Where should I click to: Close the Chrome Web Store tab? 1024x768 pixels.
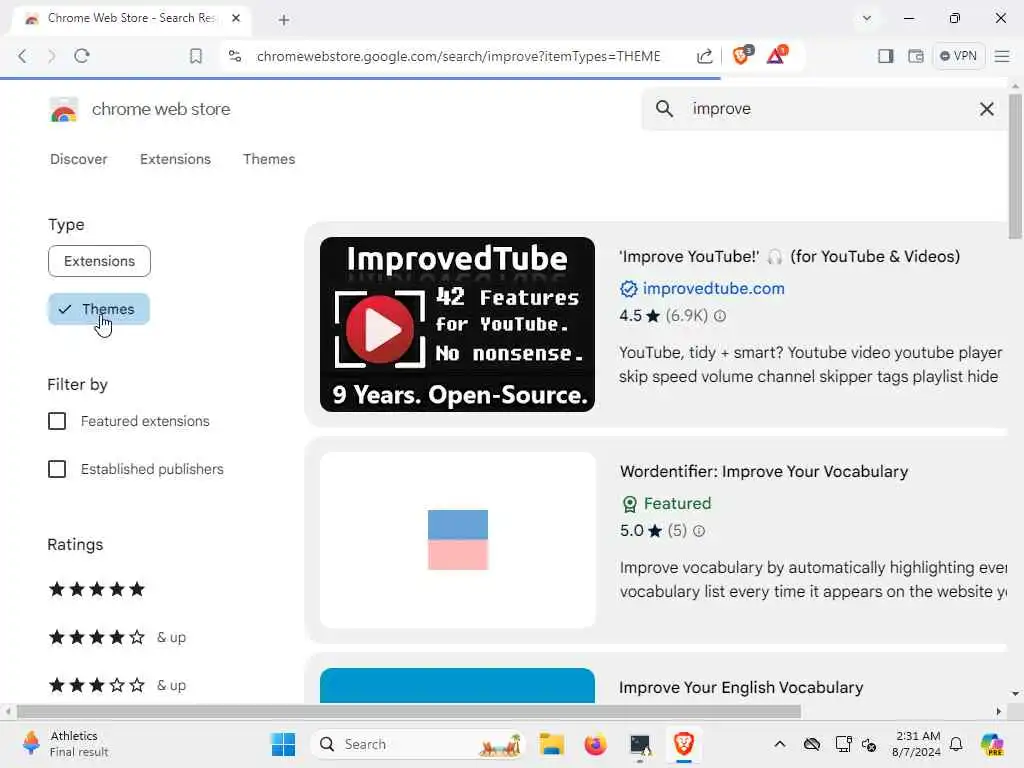click(x=236, y=18)
